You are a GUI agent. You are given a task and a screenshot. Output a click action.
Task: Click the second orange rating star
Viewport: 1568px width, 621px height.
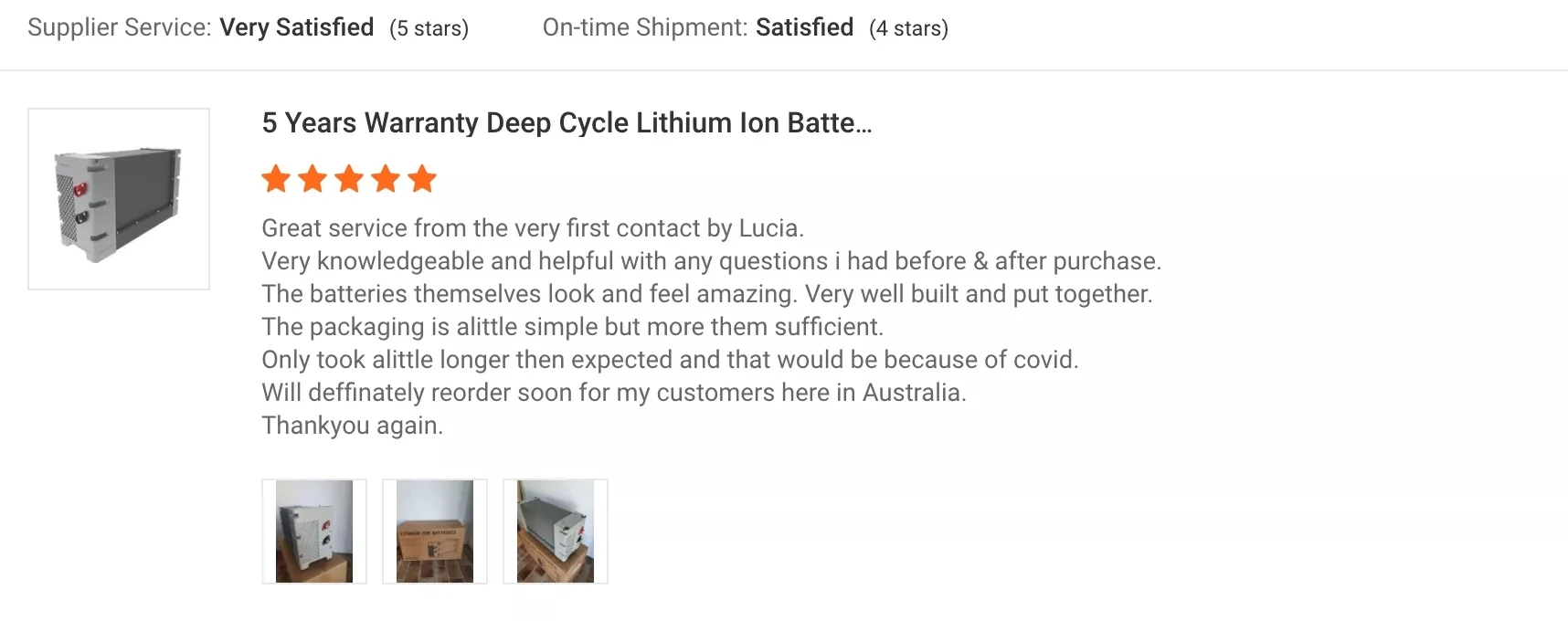click(x=313, y=179)
